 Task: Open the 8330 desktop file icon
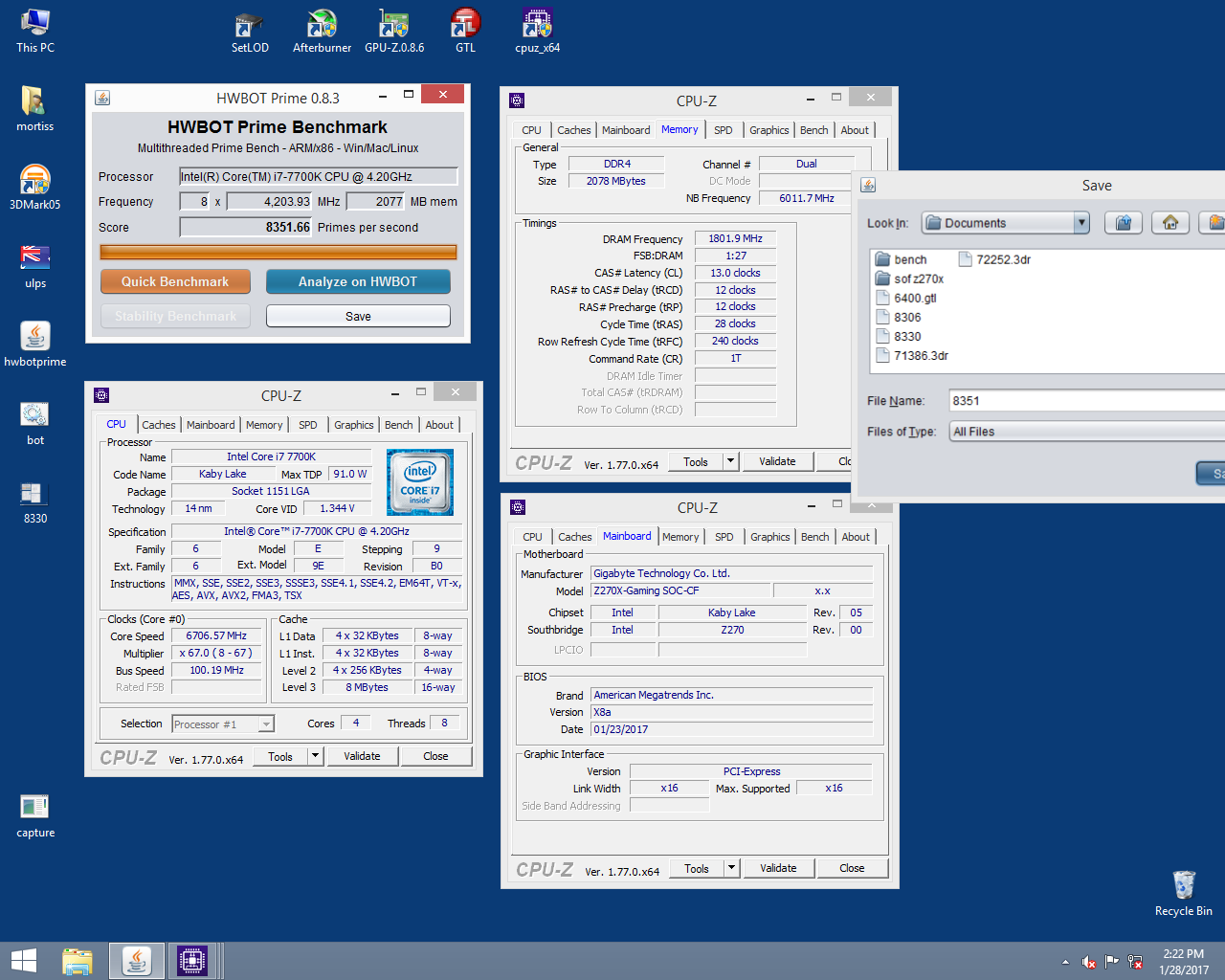pos(35,501)
